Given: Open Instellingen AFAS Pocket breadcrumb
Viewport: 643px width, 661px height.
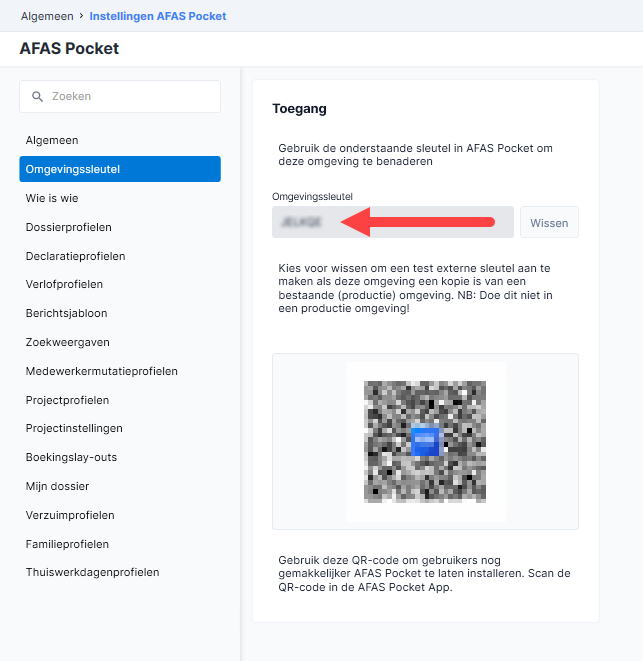Looking at the screenshot, I should [x=158, y=16].
